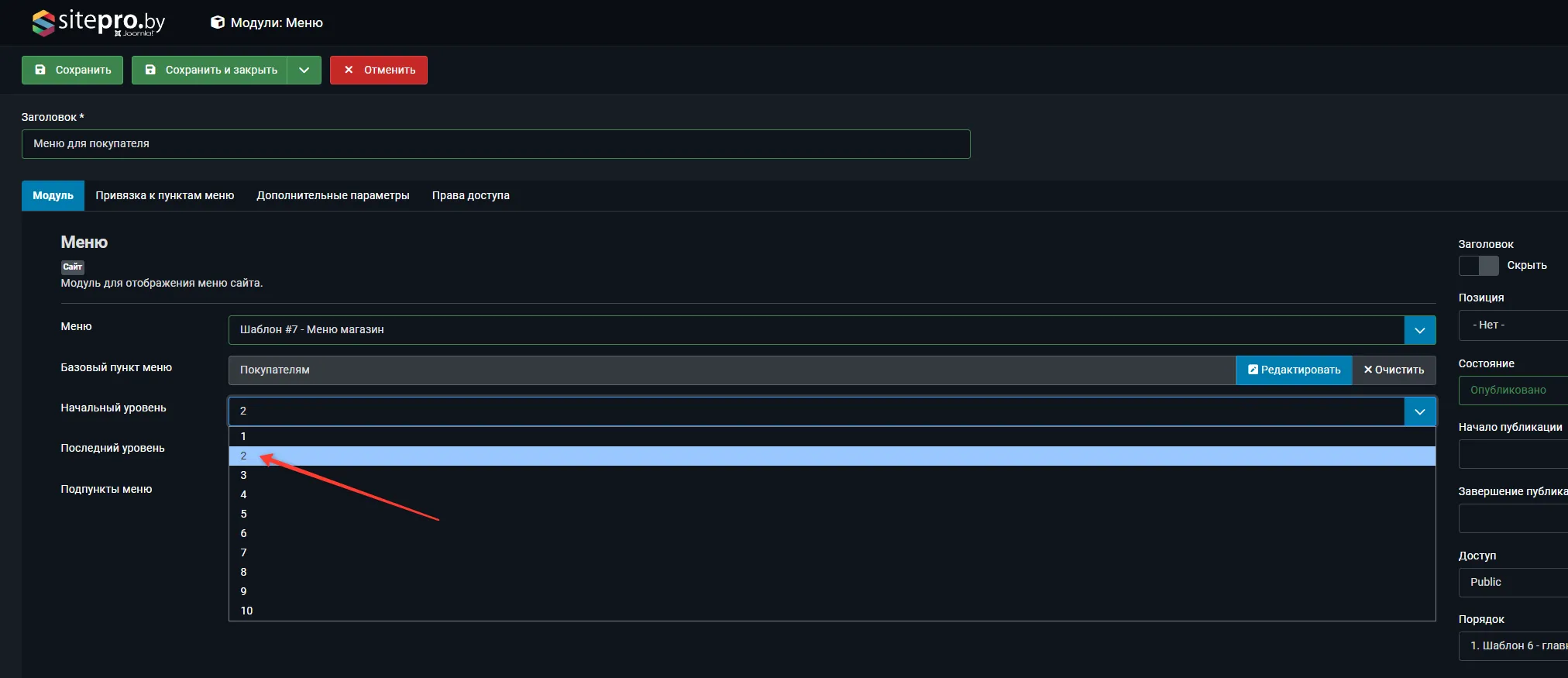The image size is (1568, 678).
Task: Pick level 10 in the list
Action: click(x=246, y=611)
